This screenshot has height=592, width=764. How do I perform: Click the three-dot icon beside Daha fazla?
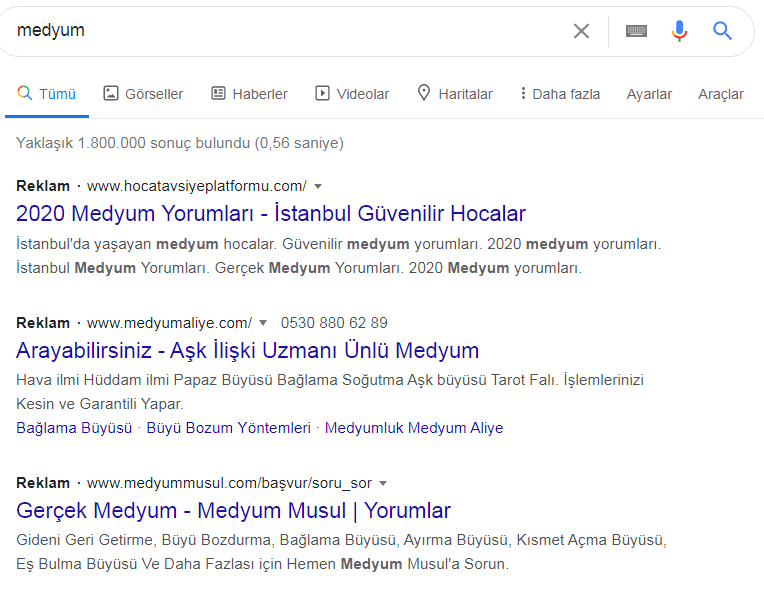pos(523,93)
